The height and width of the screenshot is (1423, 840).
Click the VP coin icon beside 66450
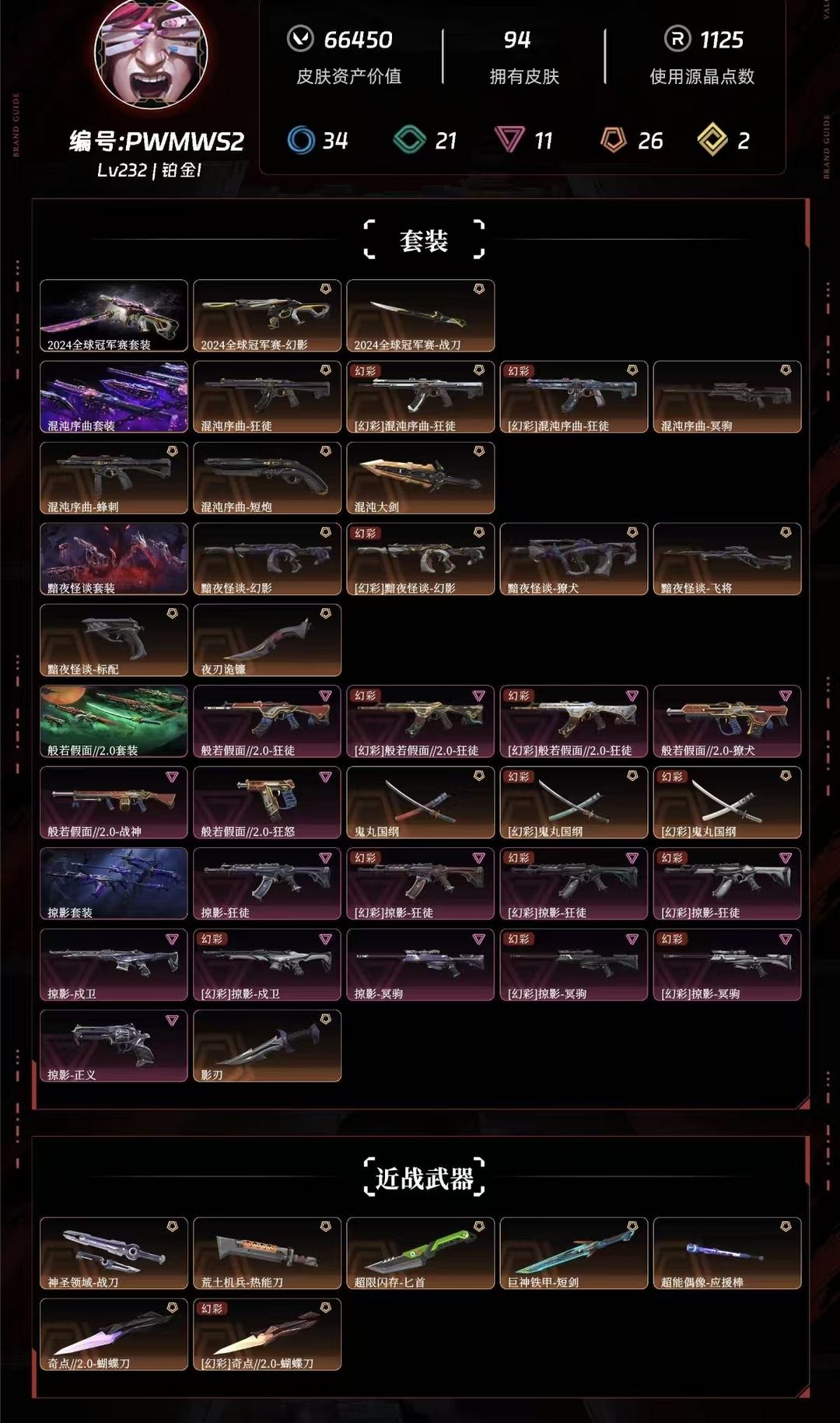pos(300,38)
